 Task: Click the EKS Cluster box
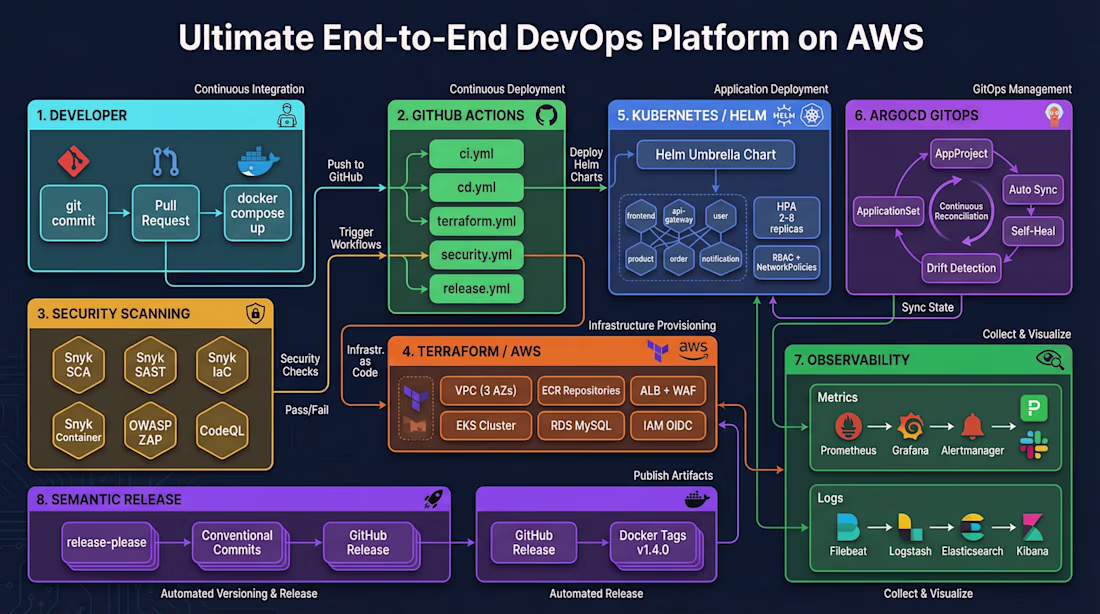coord(485,425)
